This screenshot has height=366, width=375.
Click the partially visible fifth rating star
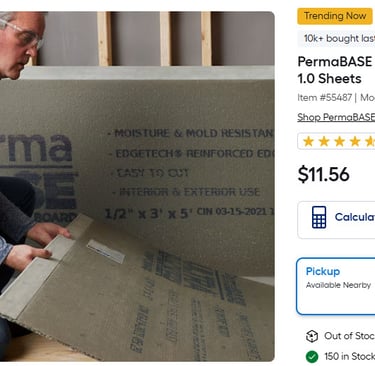370,141
